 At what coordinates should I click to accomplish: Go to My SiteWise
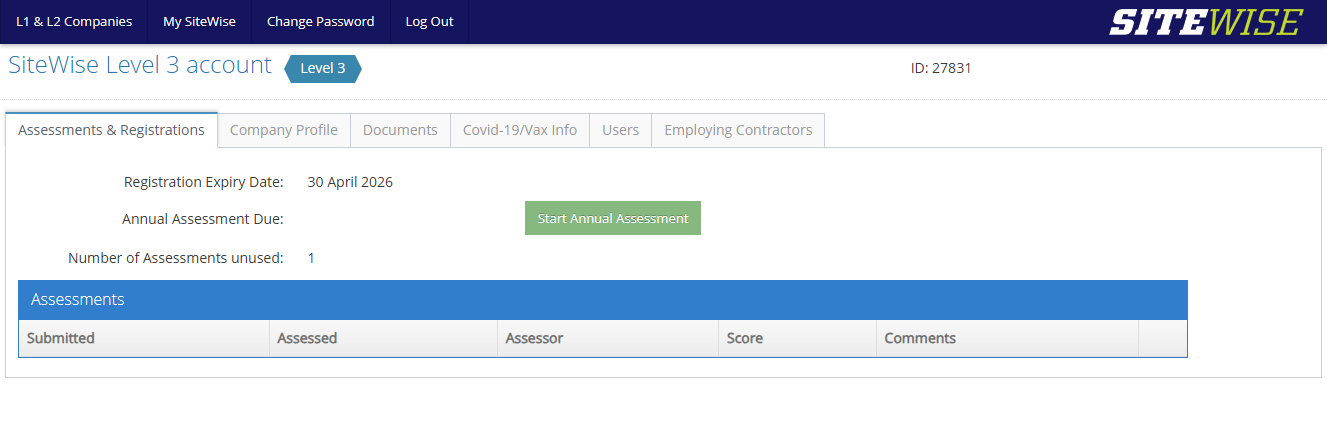(x=199, y=22)
